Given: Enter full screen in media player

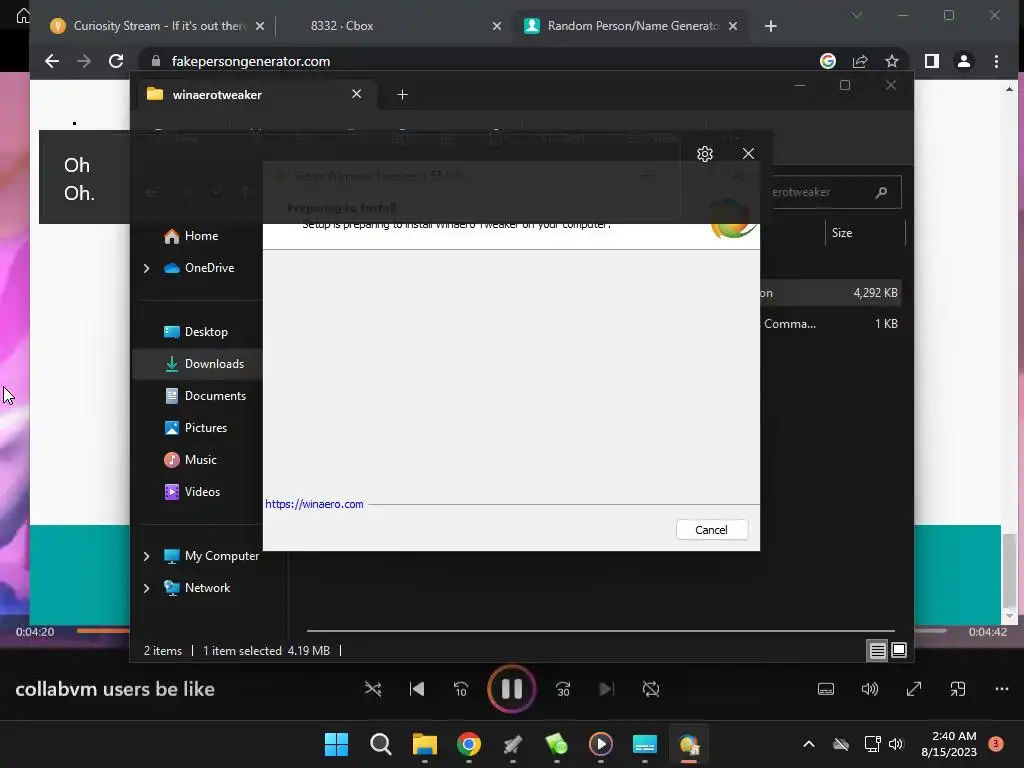Looking at the screenshot, I should 914,689.
